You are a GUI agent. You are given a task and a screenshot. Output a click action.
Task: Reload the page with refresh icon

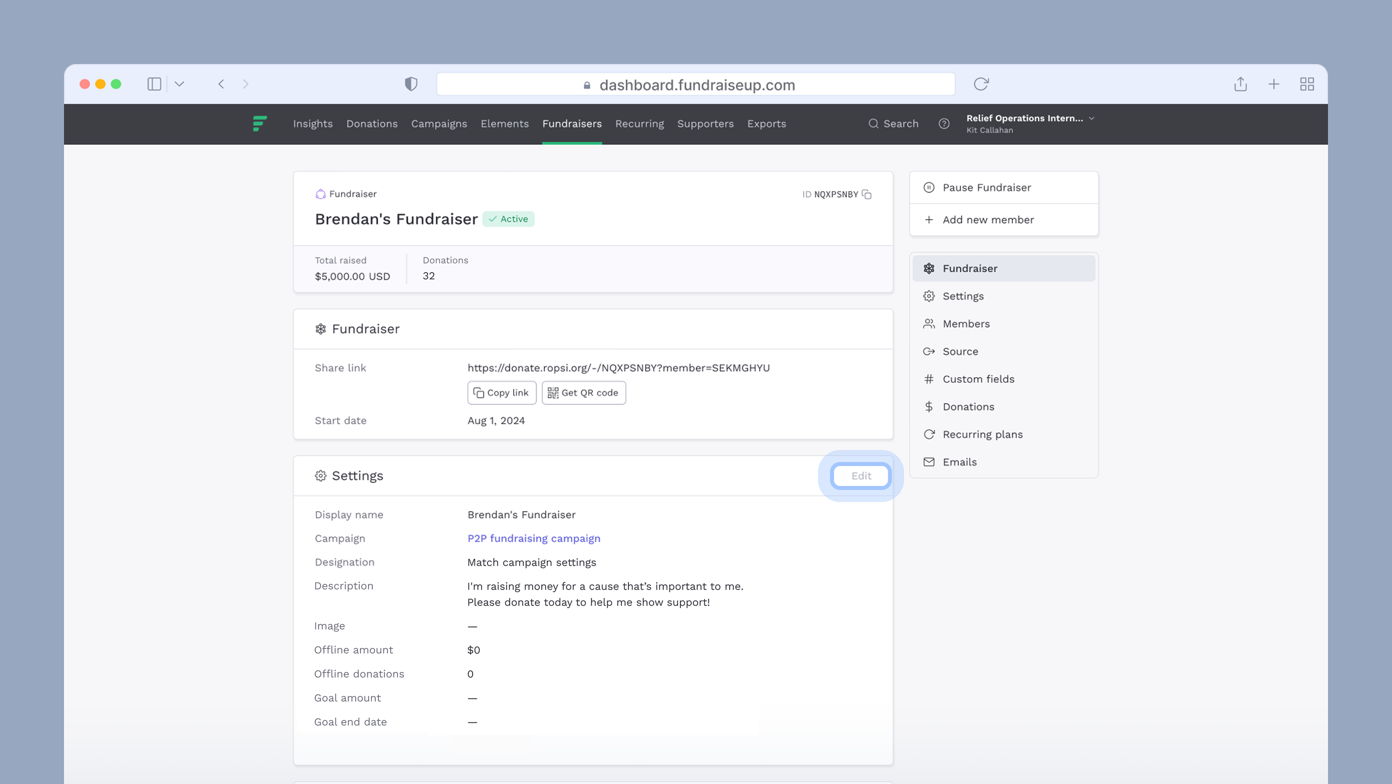pyautogui.click(x=981, y=84)
